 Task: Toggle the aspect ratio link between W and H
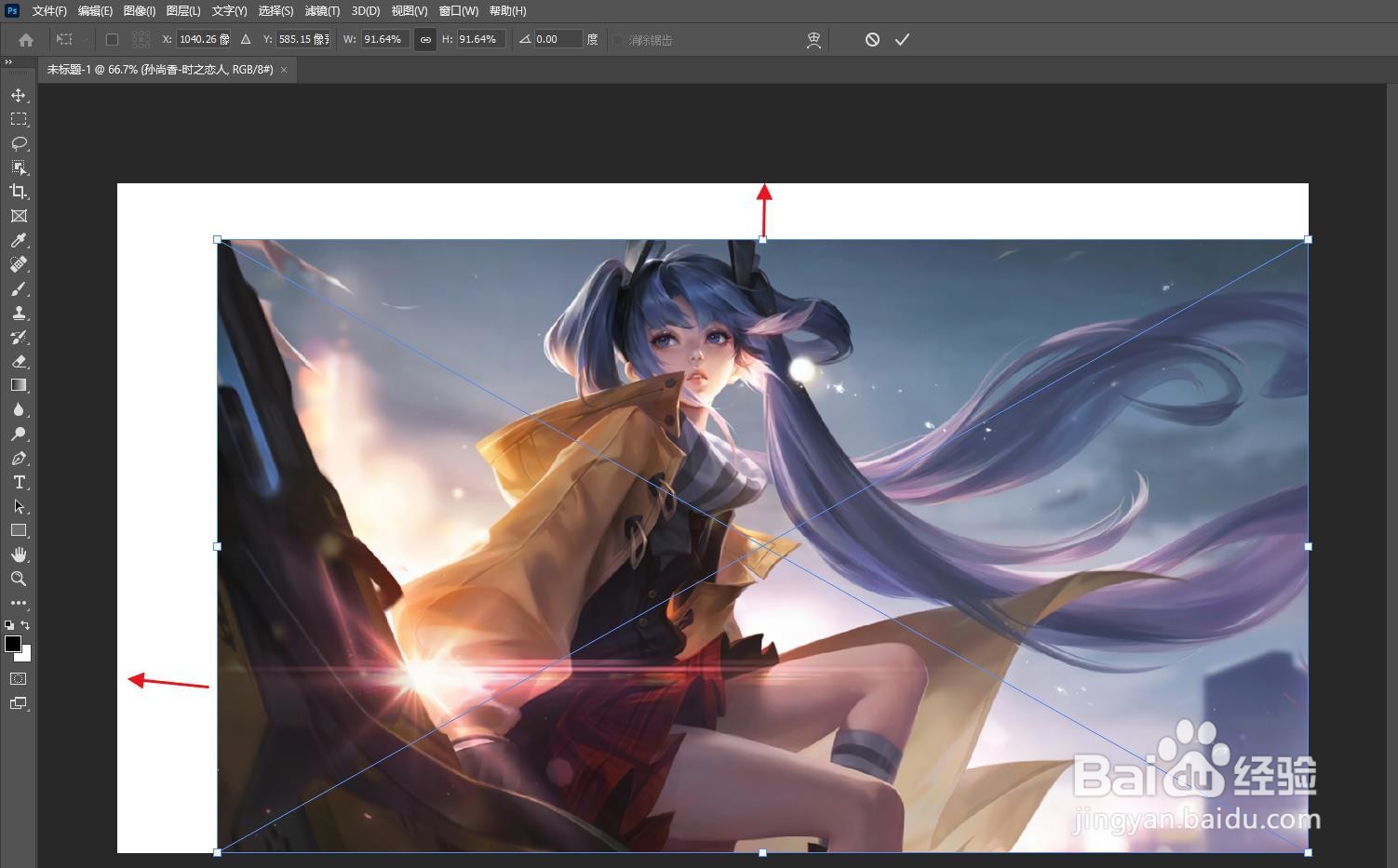click(x=425, y=40)
